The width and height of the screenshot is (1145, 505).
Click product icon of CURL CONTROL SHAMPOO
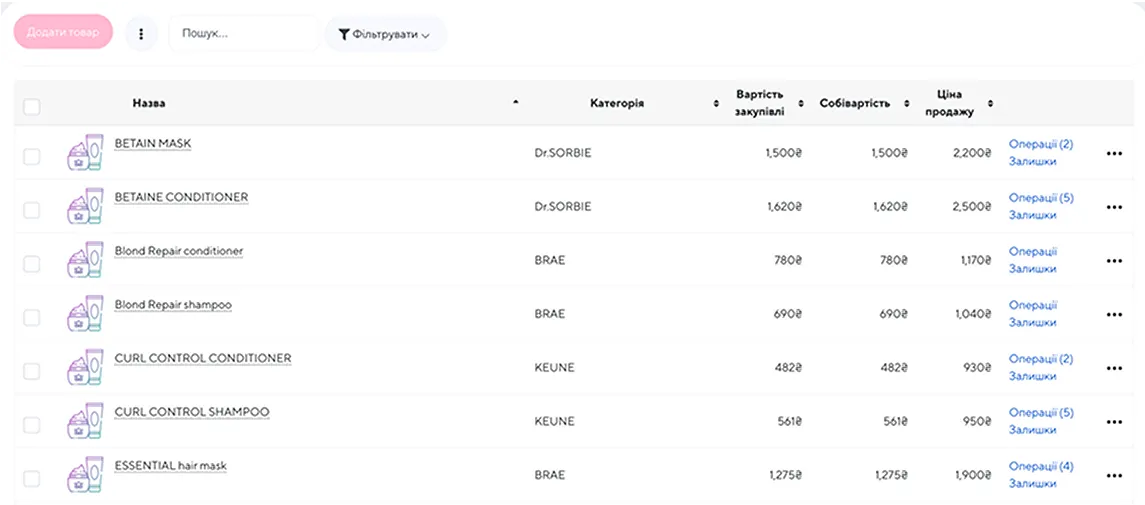coord(85,420)
